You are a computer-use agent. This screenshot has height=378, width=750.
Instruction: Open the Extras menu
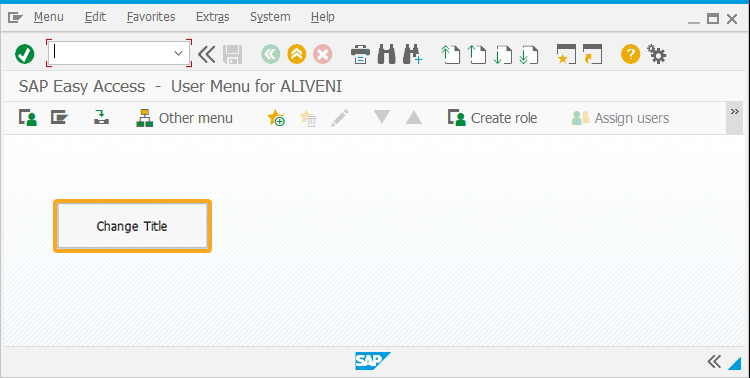coord(213,17)
